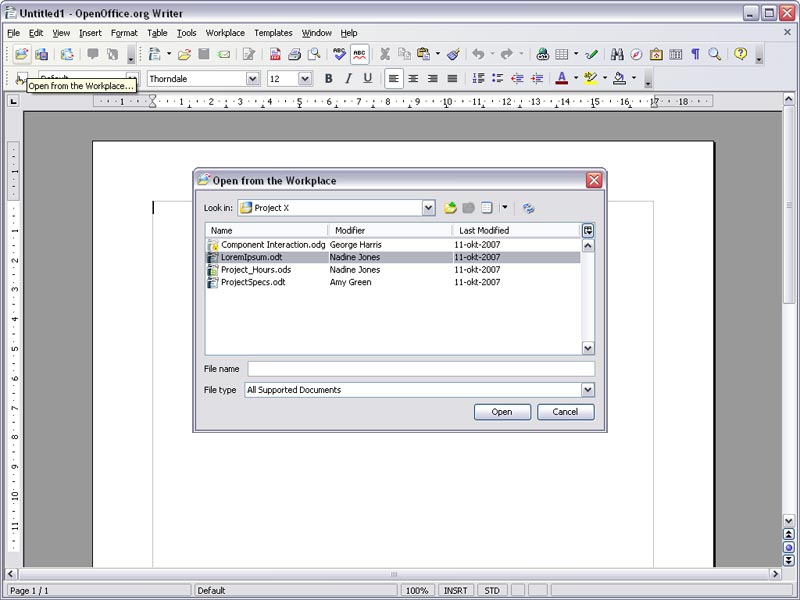Sort by Last Modified column header
The width and height of the screenshot is (800, 600).
[x=516, y=231]
